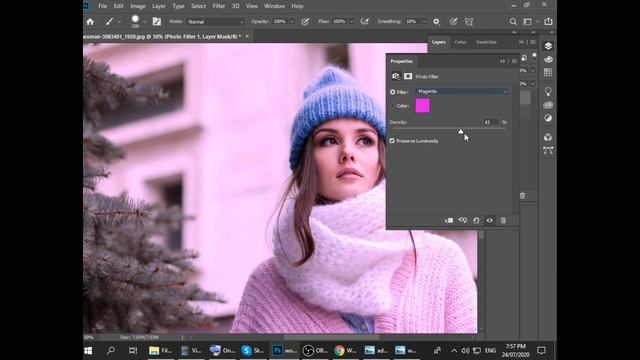
Task: Open the magenta color swatch picker
Action: [x=422, y=106]
